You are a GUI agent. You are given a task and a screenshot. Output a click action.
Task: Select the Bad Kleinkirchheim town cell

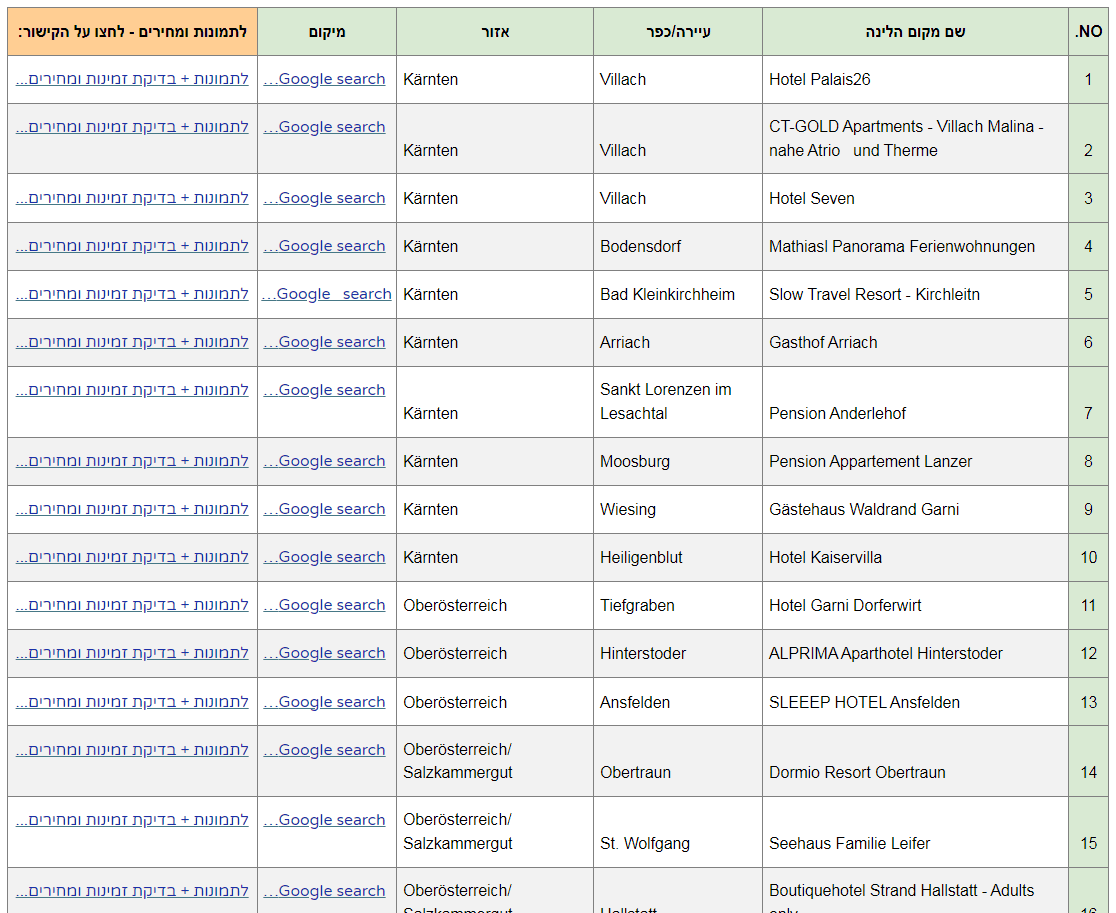click(667, 294)
